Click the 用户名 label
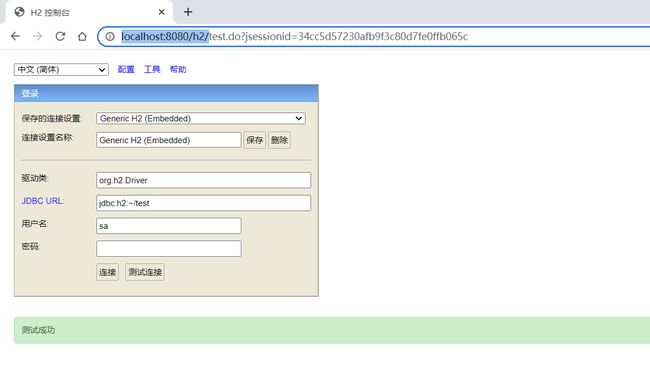The width and height of the screenshot is (650, 367). tap(35, 224)
